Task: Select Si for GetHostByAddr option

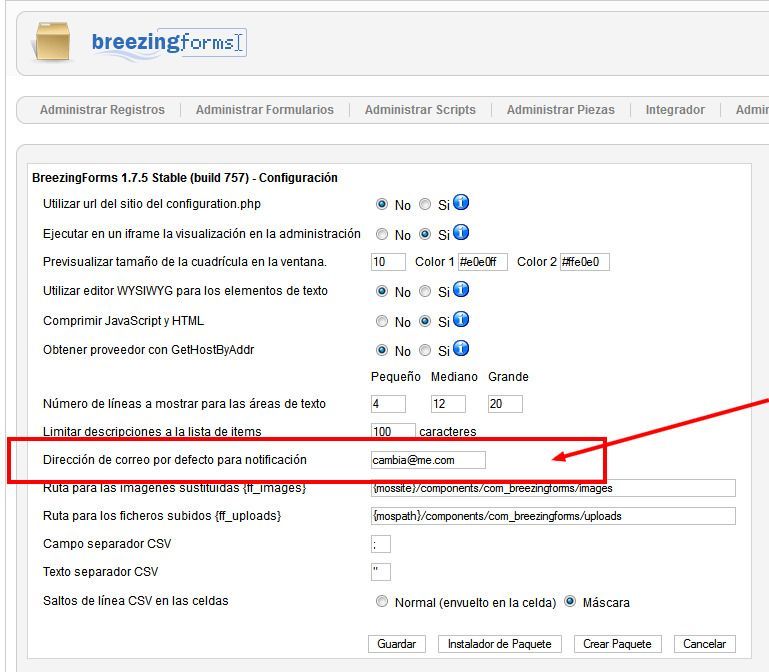Action: pyautogui.click(x=425, y=350)
